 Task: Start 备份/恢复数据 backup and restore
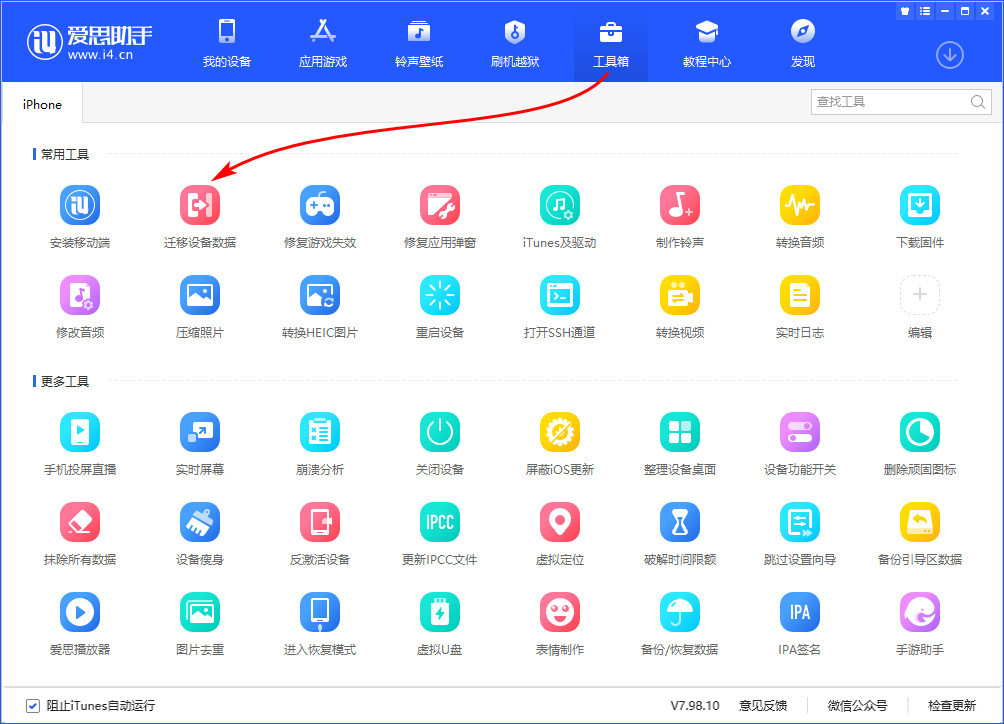tap(680, 620)
